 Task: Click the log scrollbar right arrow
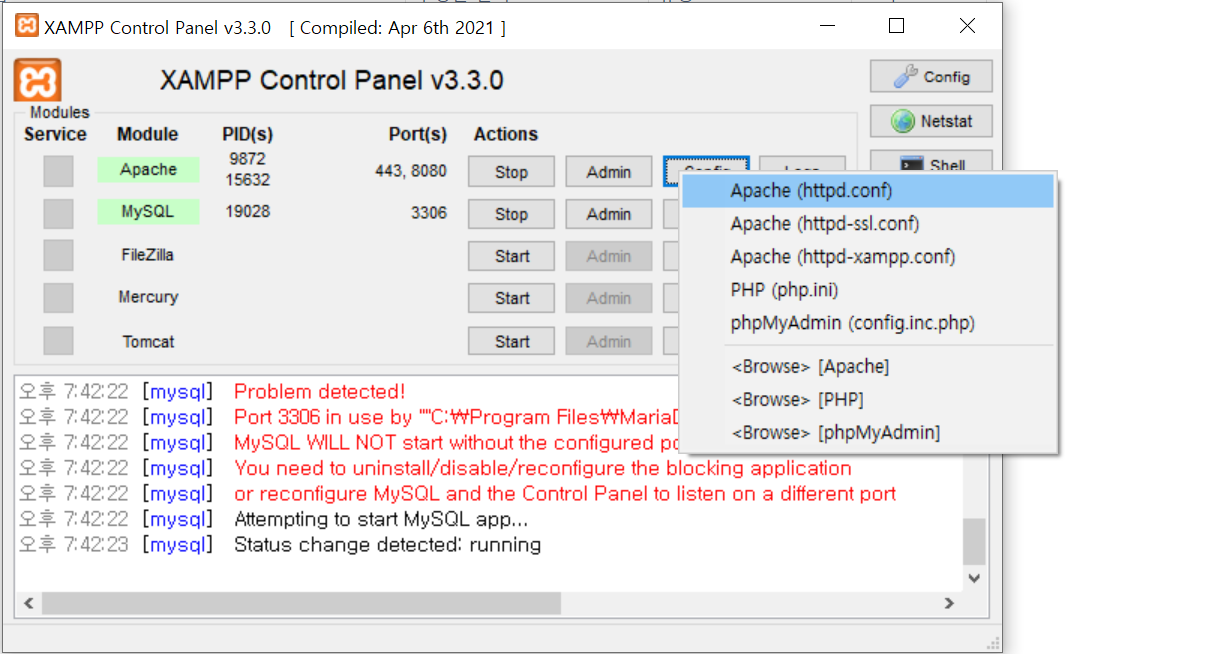point(950,603)
